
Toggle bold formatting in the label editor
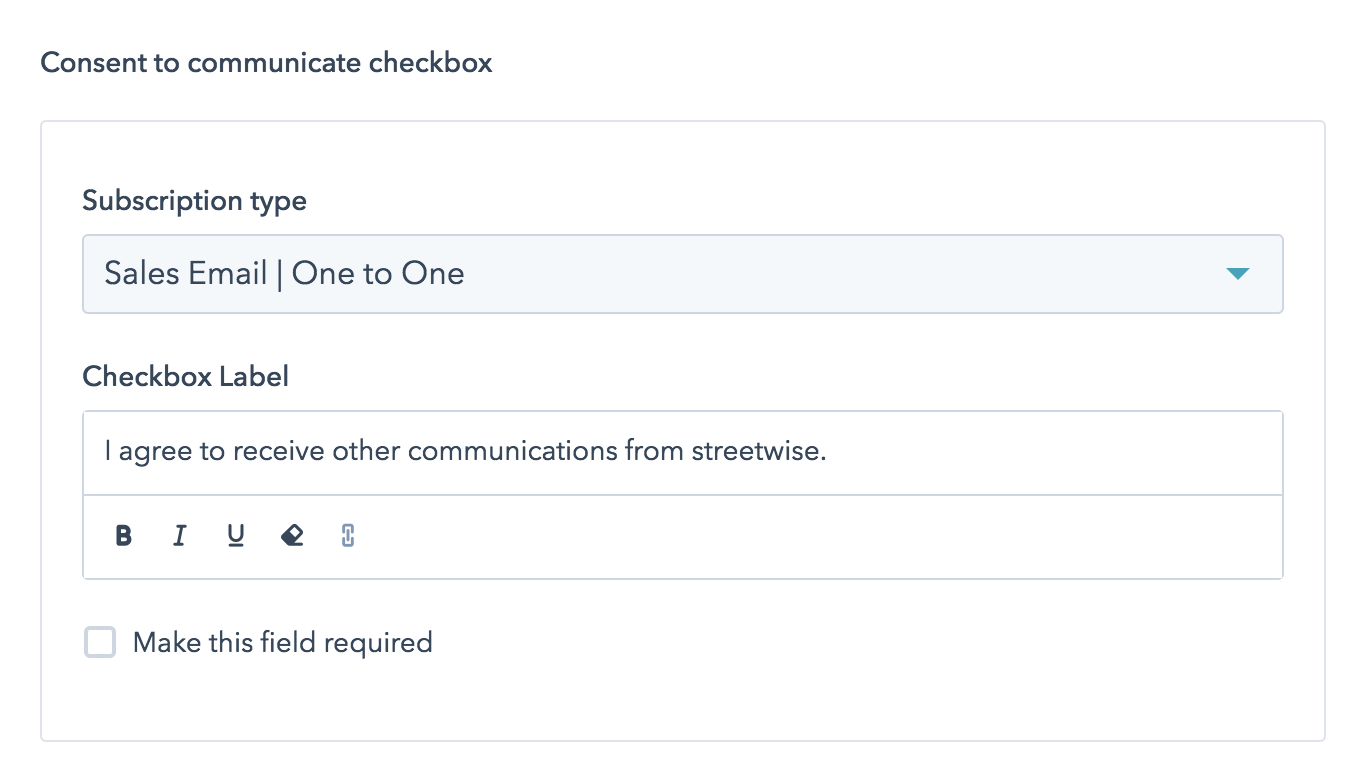pyautogui.click(x=124, y=536)
